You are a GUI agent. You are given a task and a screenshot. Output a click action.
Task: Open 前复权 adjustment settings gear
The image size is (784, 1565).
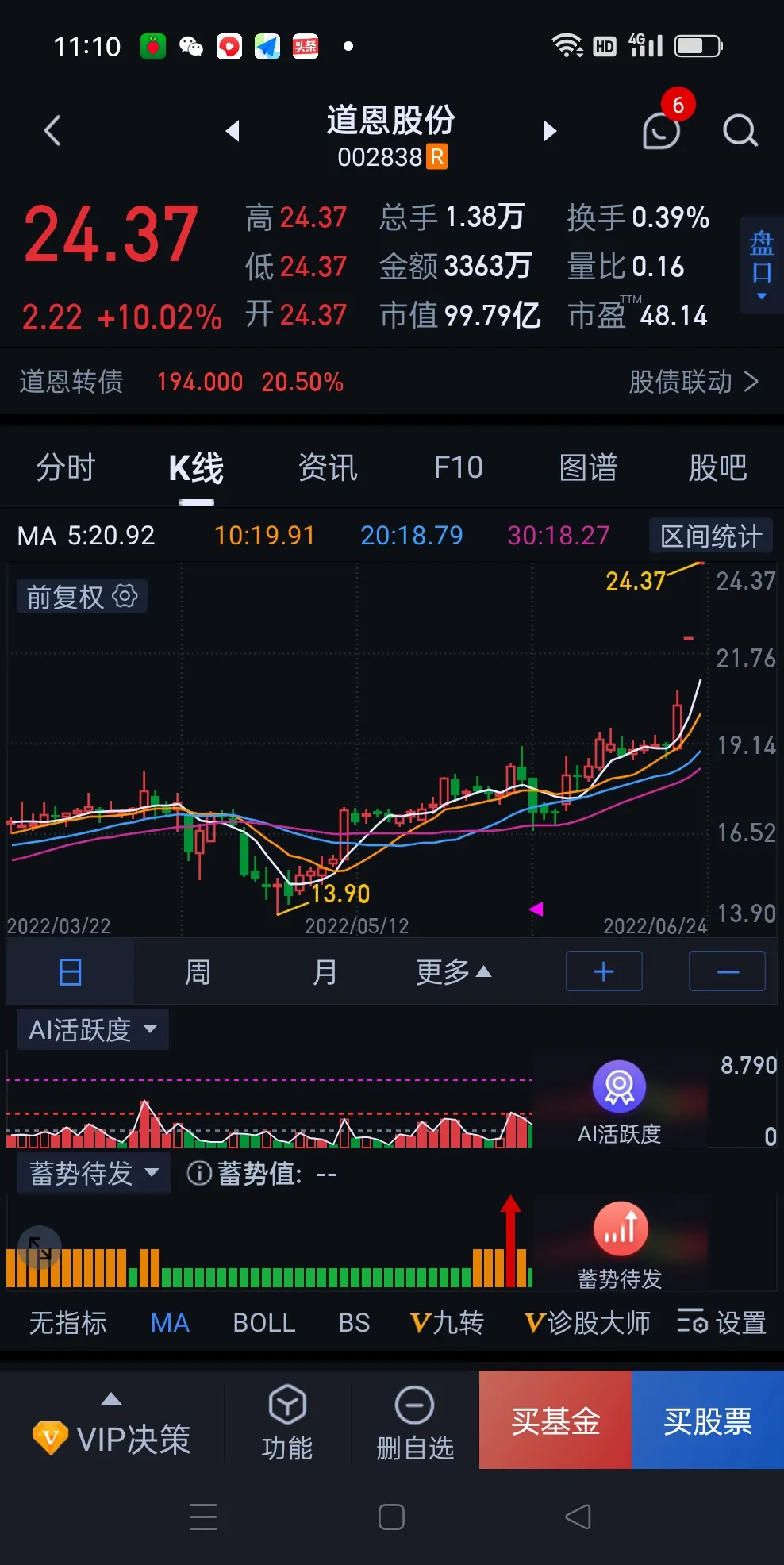tap(125, 596)
